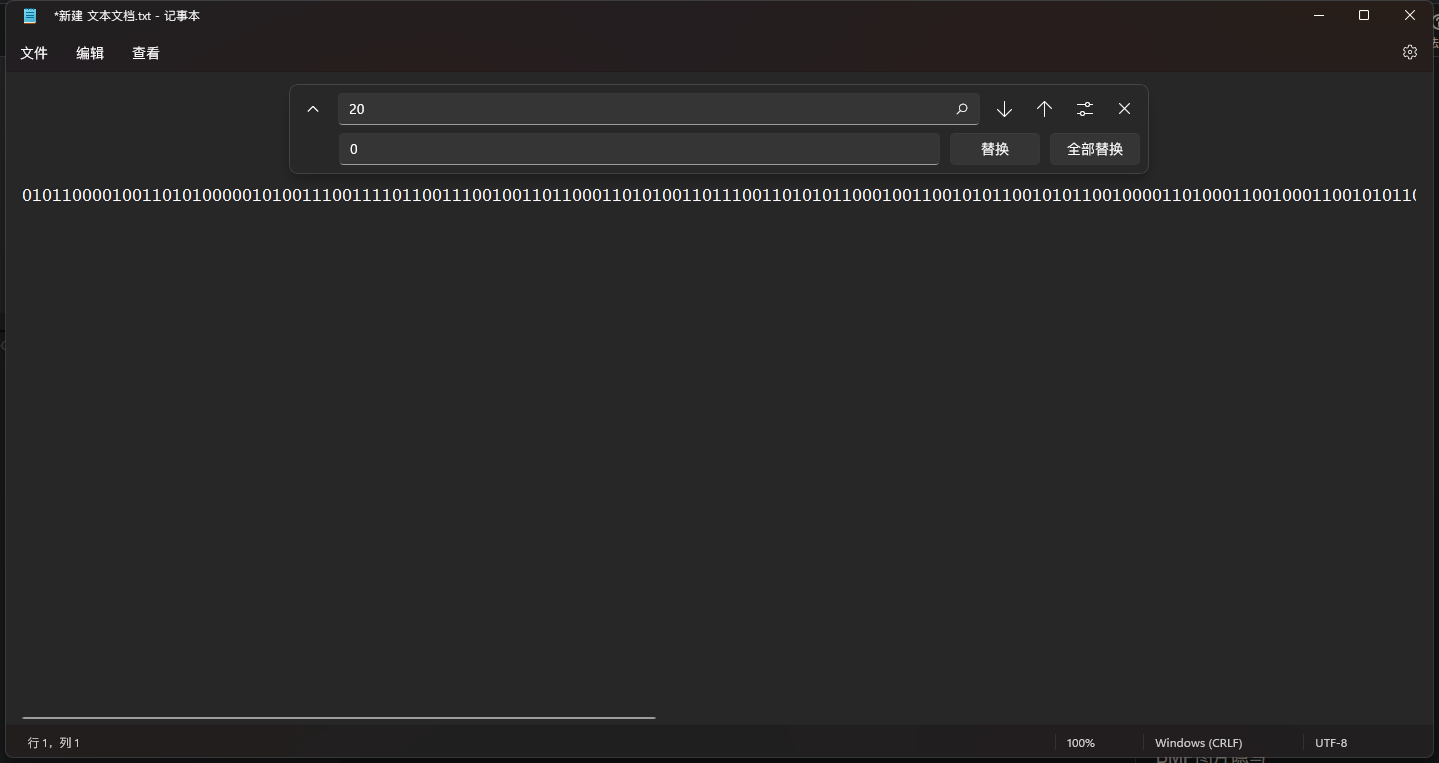Click UTF-8 encoding status

tap(1331, 743)
